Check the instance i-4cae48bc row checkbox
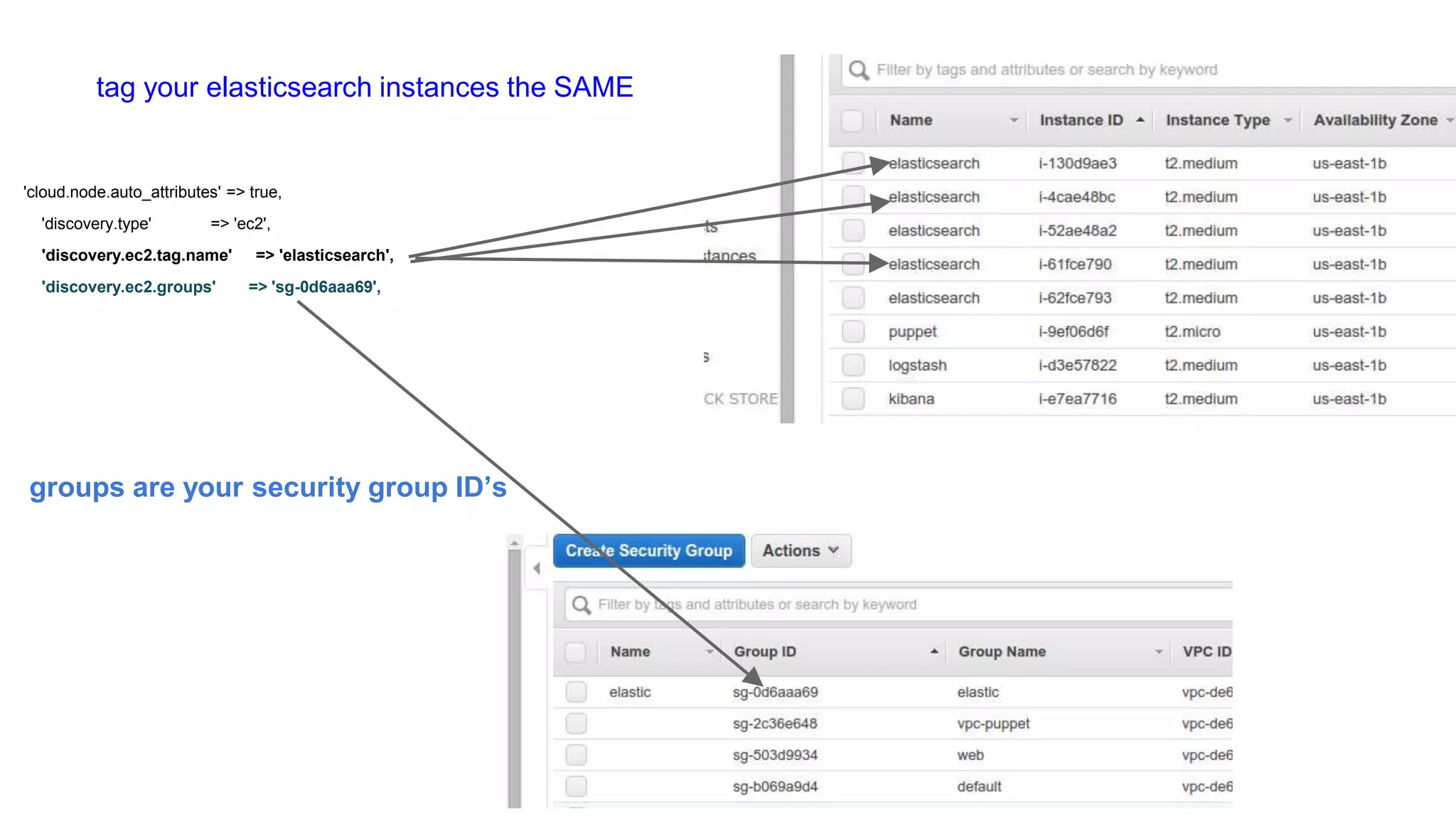Image resolution: width=1456 pixels, height=819 pixels. pos(853,197)
